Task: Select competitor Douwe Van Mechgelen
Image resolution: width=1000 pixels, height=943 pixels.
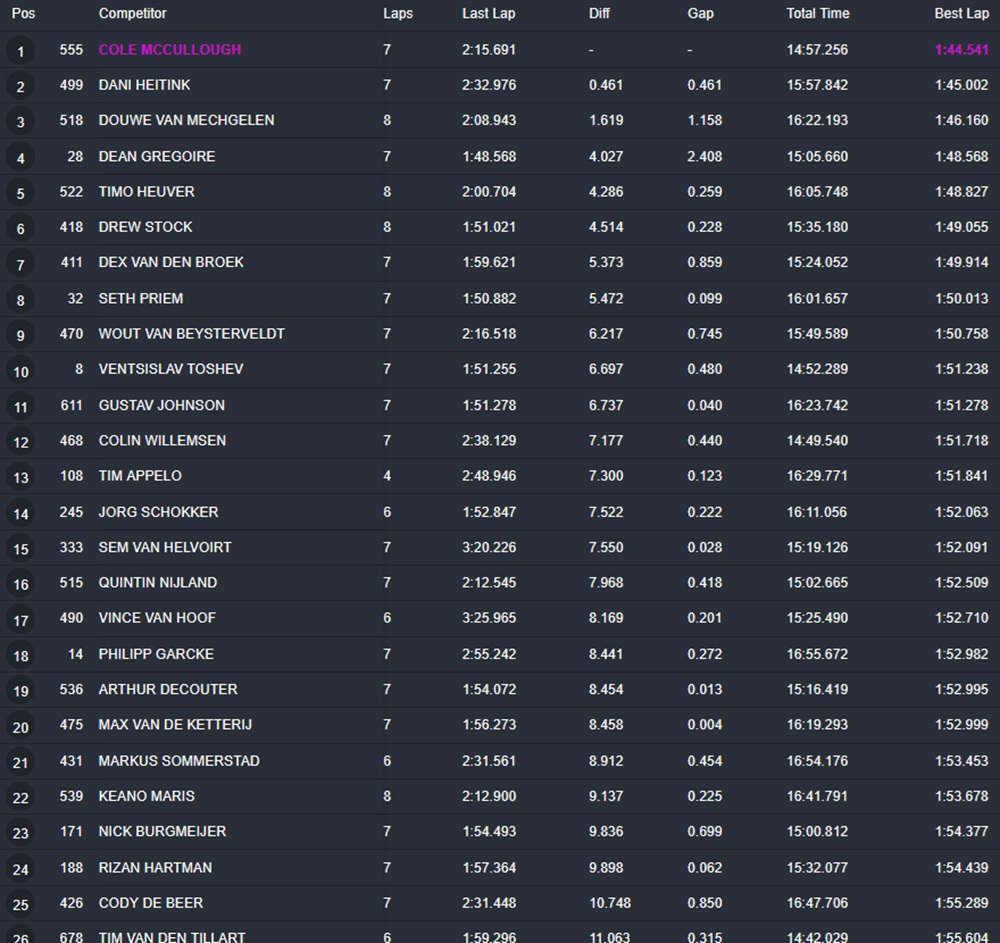Action: (186, 120)
